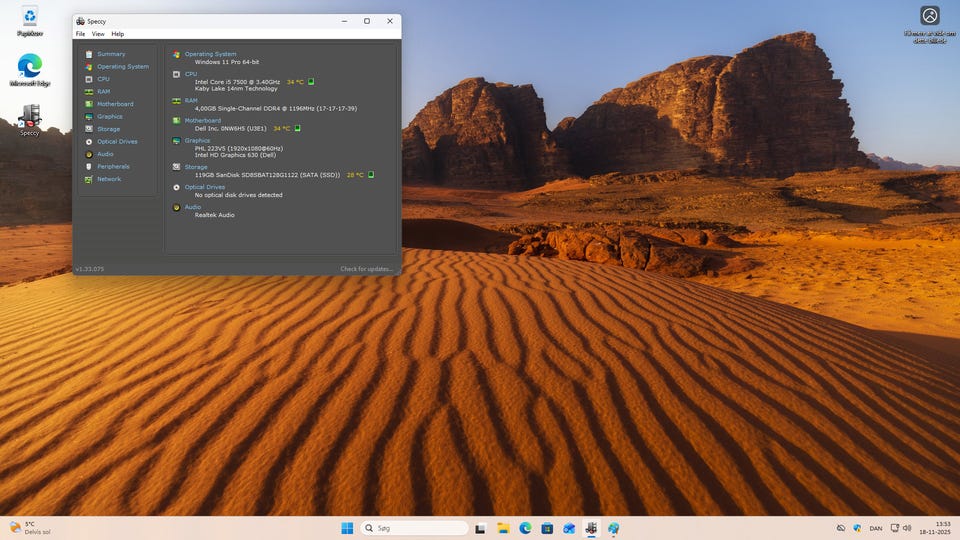Open the Help menu
Viewport: 960px width, 540px height.
(x=118, y=34)
